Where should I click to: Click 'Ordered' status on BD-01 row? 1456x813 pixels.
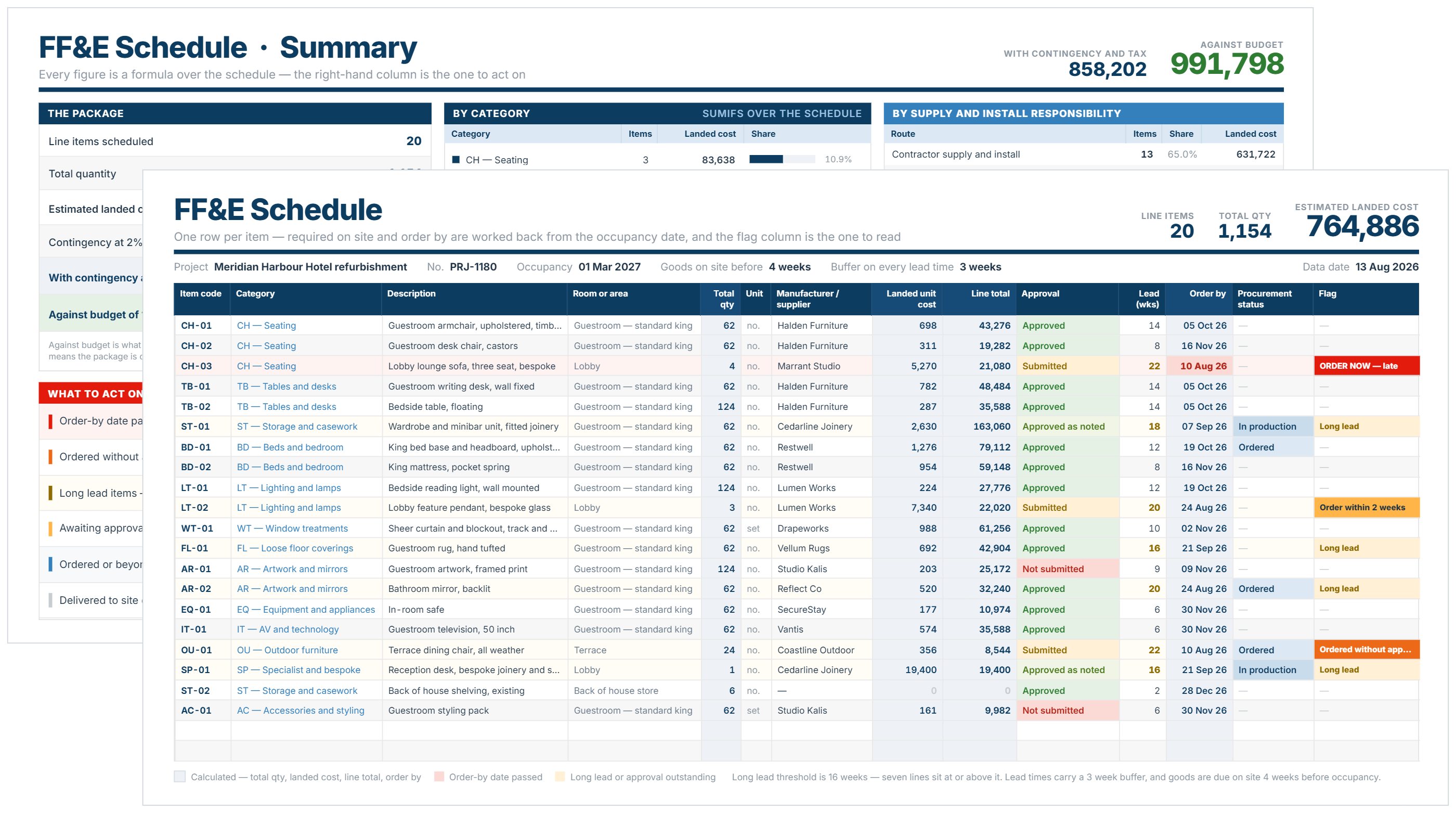point(1273,447)
